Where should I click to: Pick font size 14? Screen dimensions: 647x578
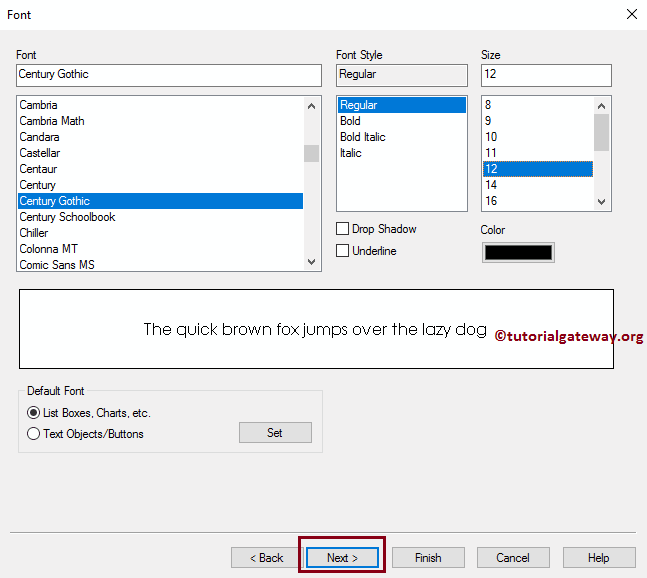pos(538,185)
